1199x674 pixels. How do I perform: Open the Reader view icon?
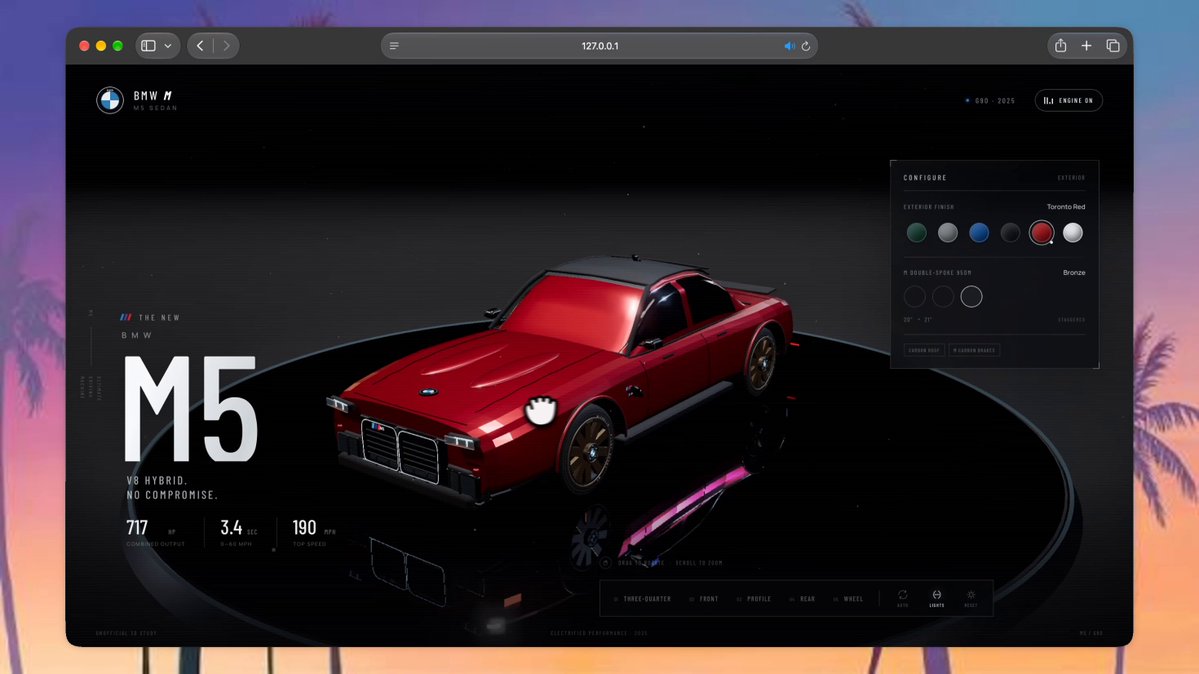[x=395, y=46]
